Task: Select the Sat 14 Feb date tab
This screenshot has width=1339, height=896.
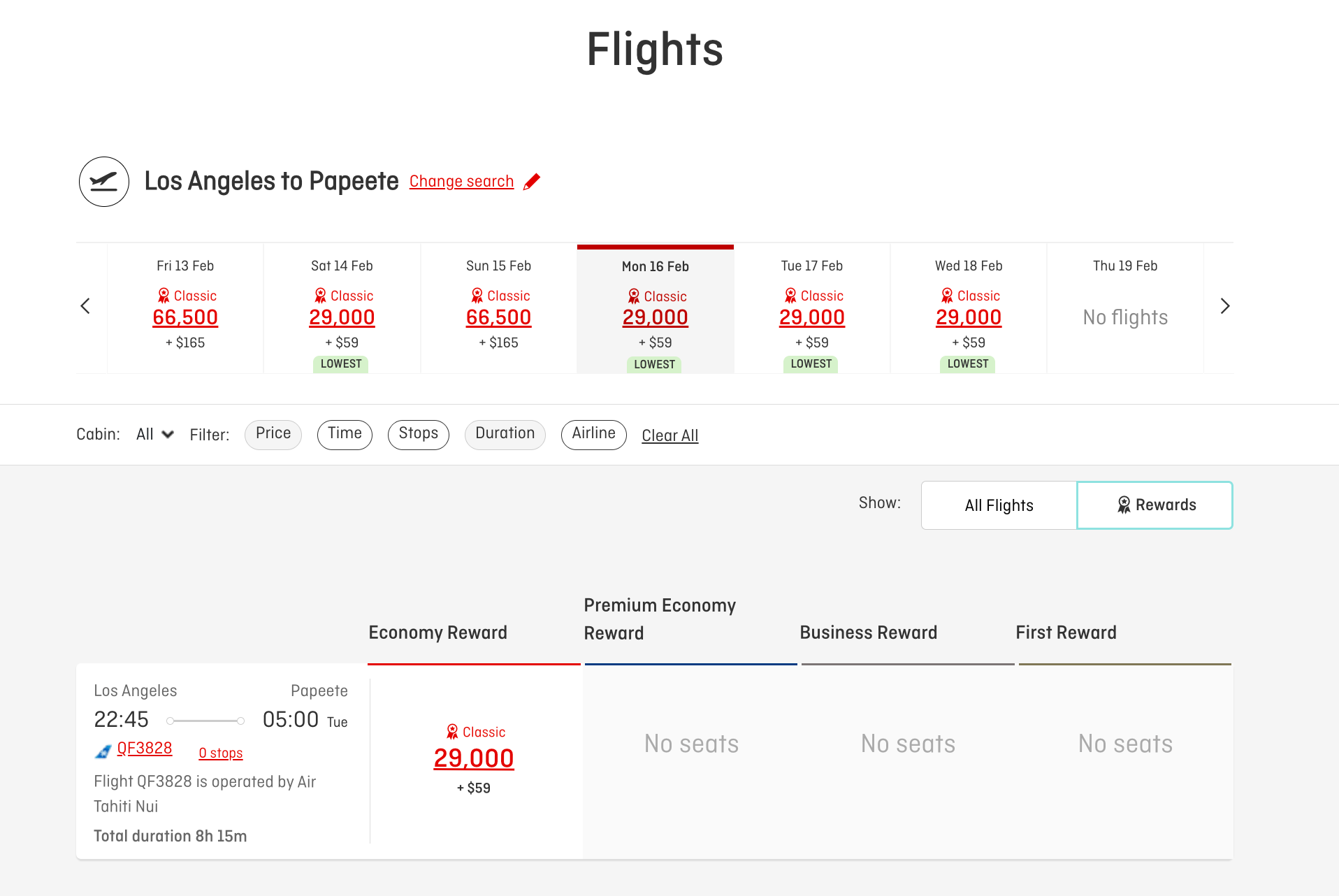Action: point(342,308)
